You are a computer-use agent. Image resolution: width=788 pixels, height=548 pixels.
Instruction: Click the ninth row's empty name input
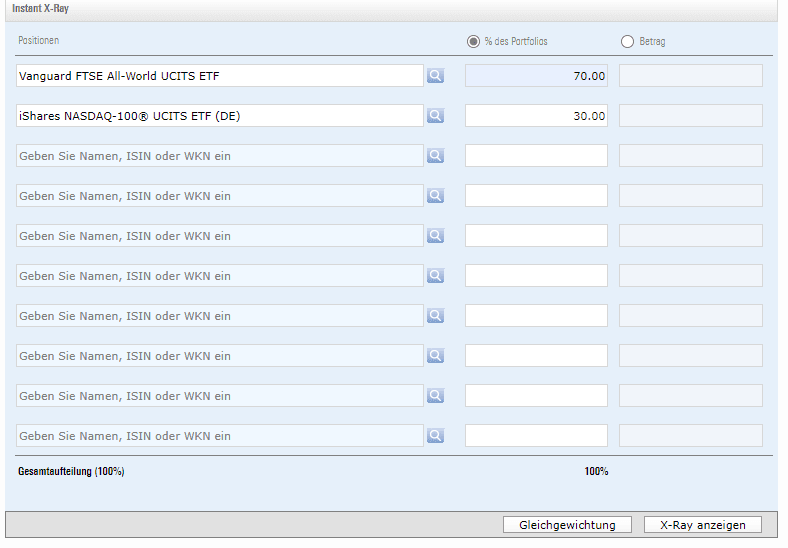(x=220, y=396)
